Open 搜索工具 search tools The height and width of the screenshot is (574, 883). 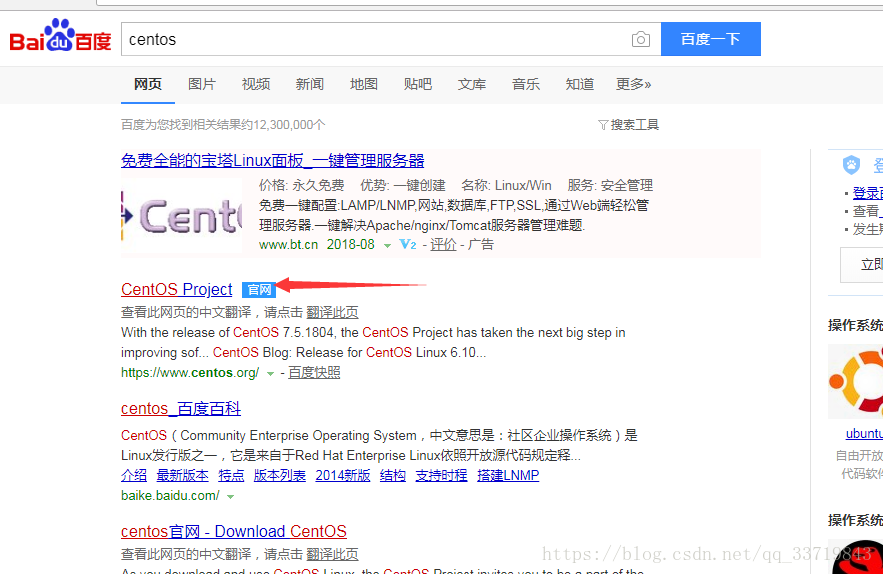coord(635,124)
